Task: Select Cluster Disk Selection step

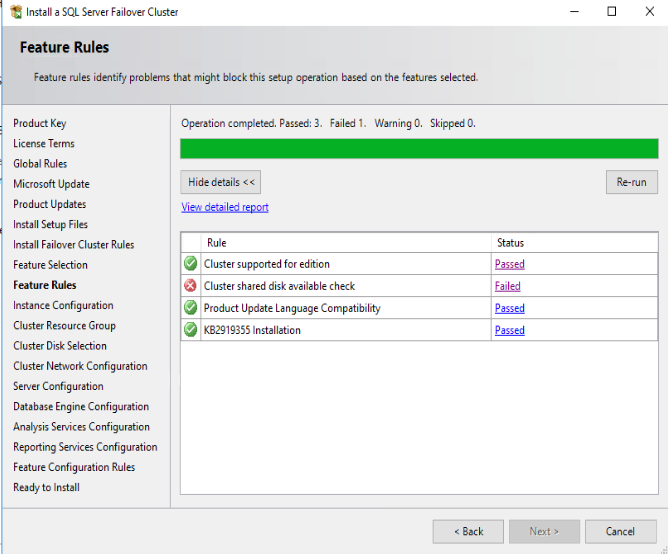Action: click(x=60, y=346)
